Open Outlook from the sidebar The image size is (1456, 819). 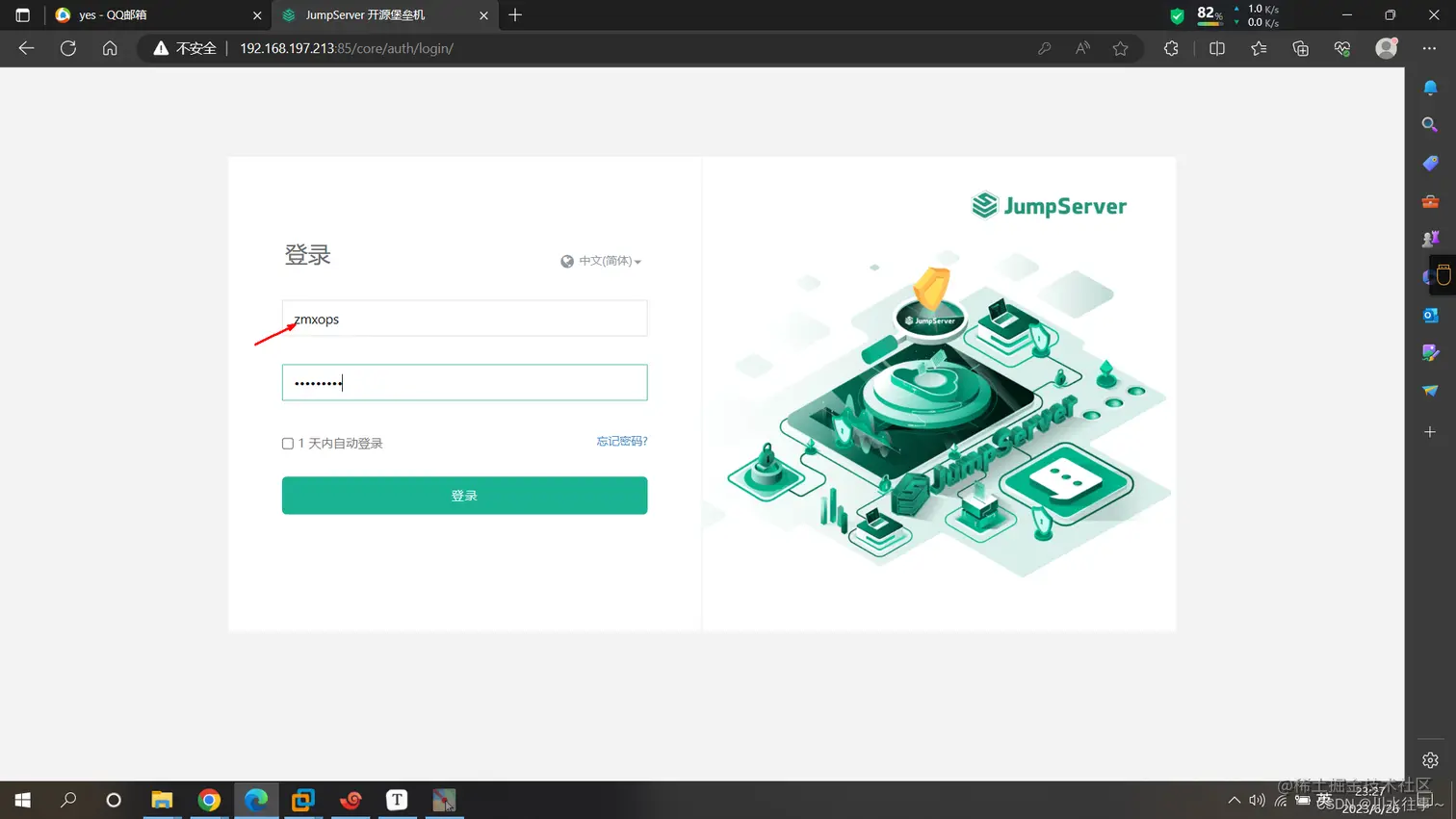1430,315
